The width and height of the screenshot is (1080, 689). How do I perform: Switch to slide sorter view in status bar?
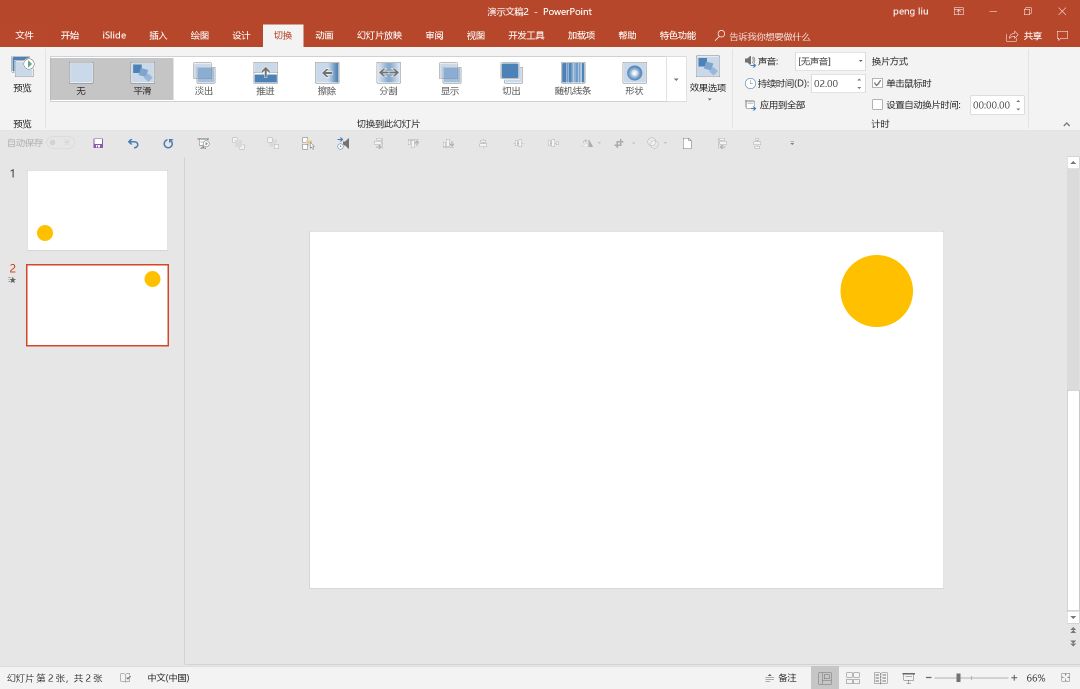853,678
